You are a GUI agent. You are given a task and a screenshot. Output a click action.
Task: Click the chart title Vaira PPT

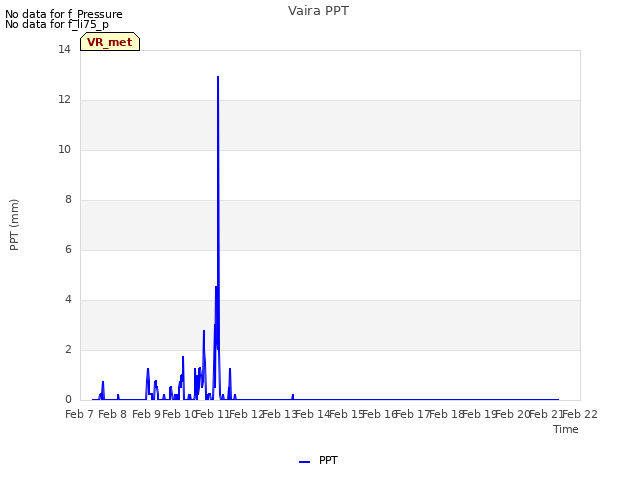pyautogui.click(x=318, y=11)
